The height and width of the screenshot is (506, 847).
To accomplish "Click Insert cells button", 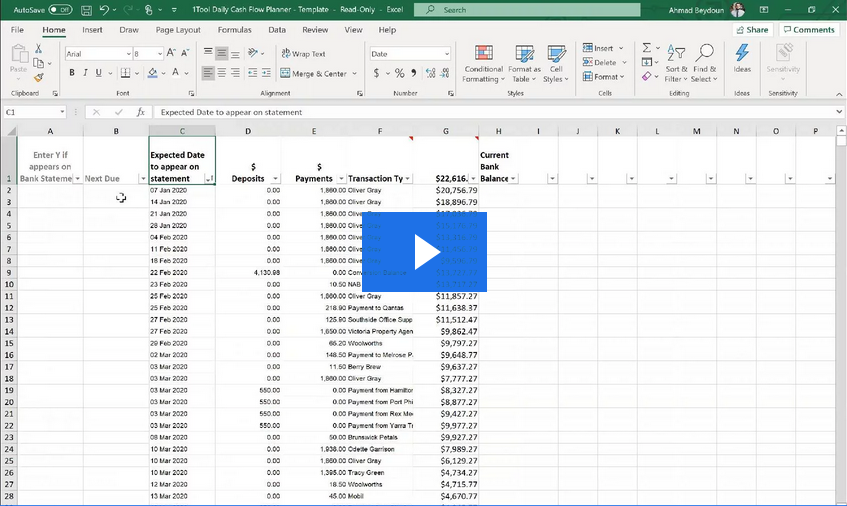I will [599, 48].
